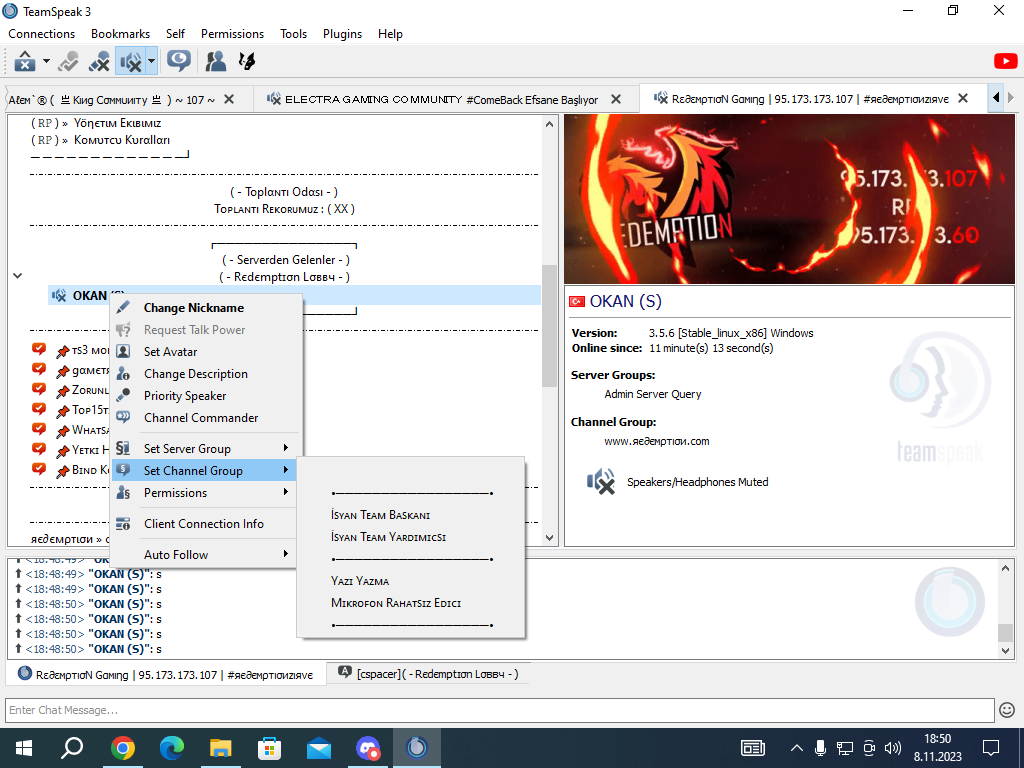Open the Permissions menu in menu bar
Image resolution: width=1024 pixels, height=768 pixels.
(232, 34)
